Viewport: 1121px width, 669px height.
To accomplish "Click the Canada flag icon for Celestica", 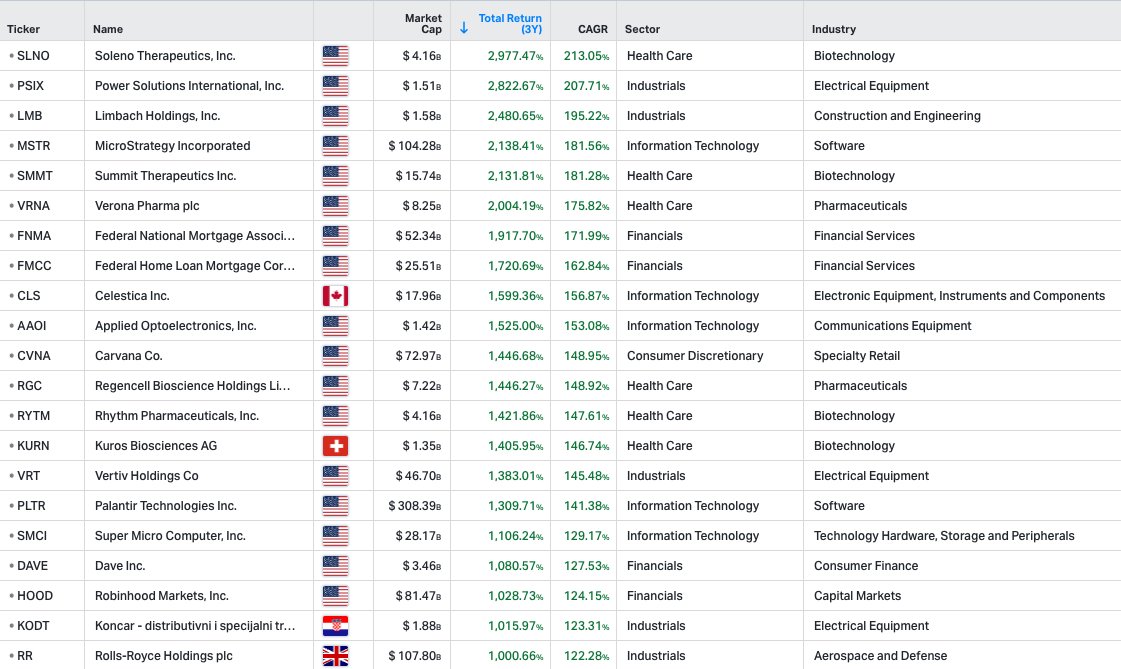I will tap(335, 296).
